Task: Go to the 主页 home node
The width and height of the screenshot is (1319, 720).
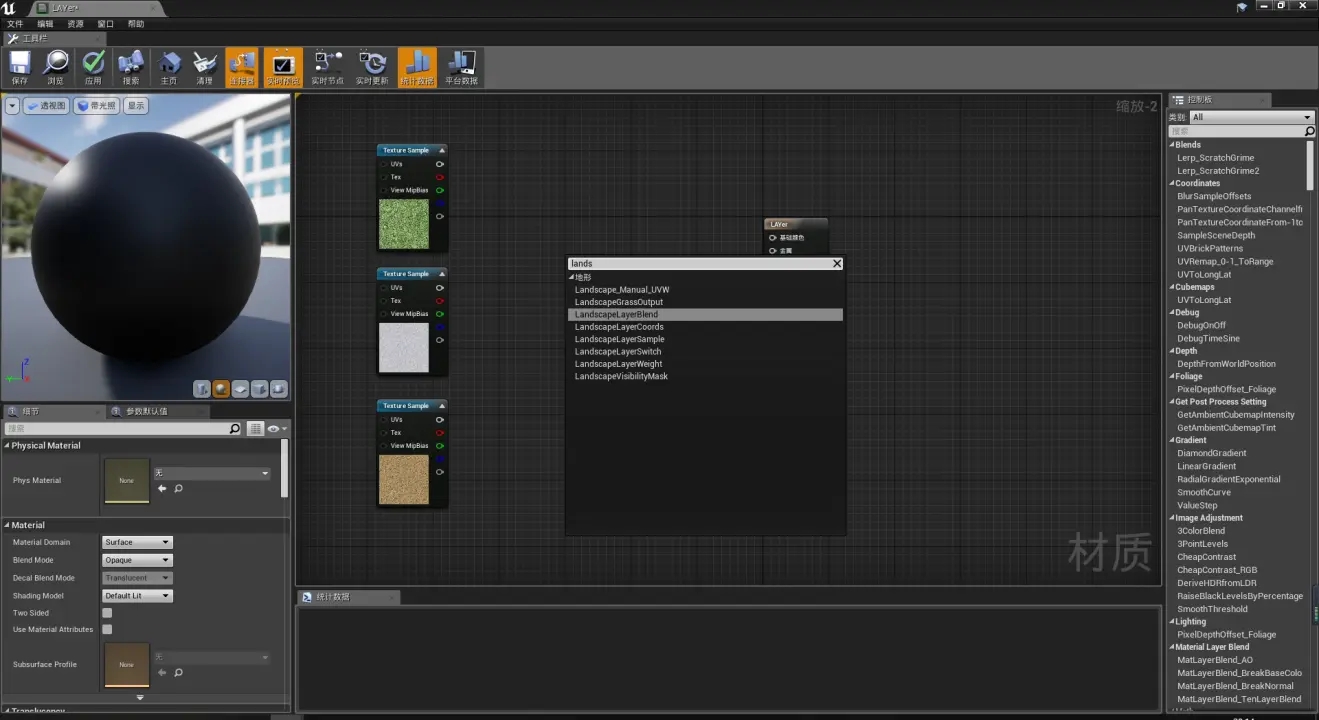Action: [x=169, y=67]
